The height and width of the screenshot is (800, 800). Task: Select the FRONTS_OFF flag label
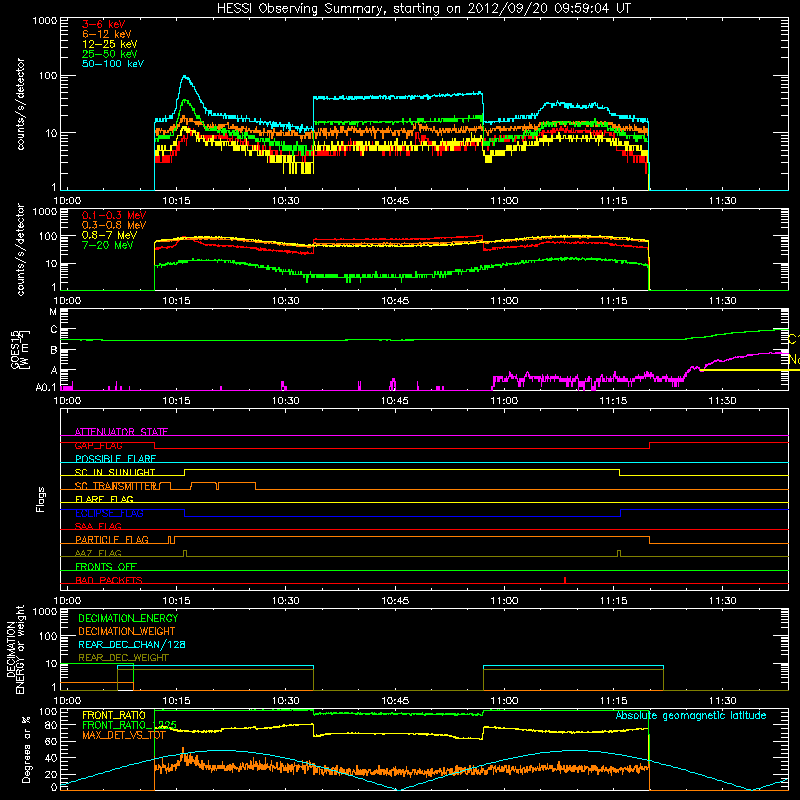(x=106, y=567)
